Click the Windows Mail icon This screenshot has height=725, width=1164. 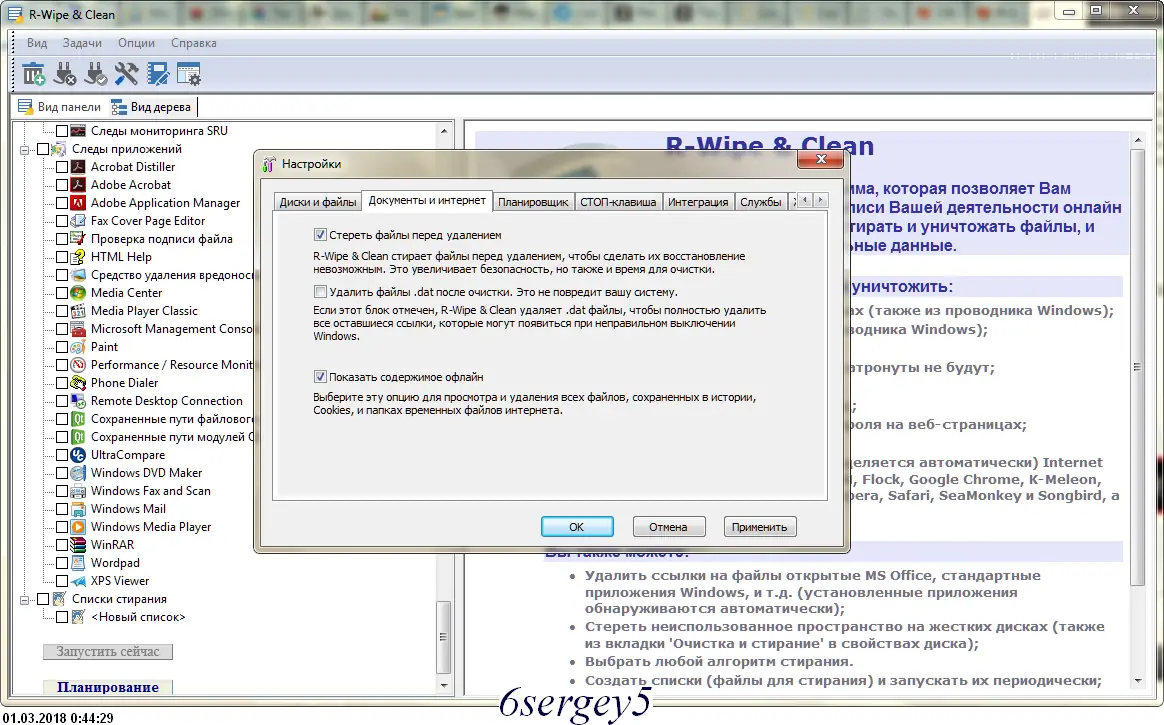pos(78,509)
